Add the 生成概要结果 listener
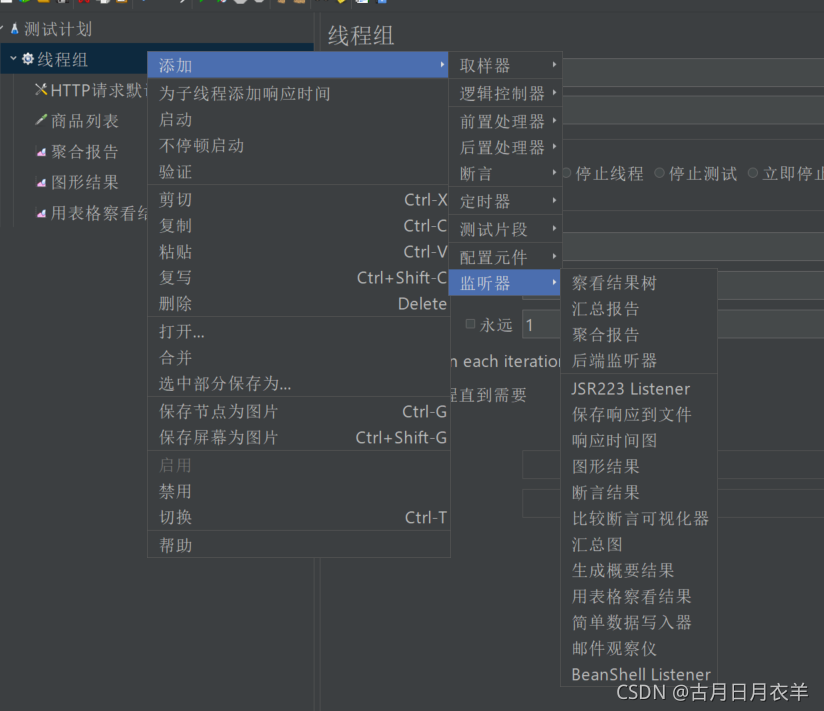The width and height of the screenshot is (824, 711). pos(639,570)
